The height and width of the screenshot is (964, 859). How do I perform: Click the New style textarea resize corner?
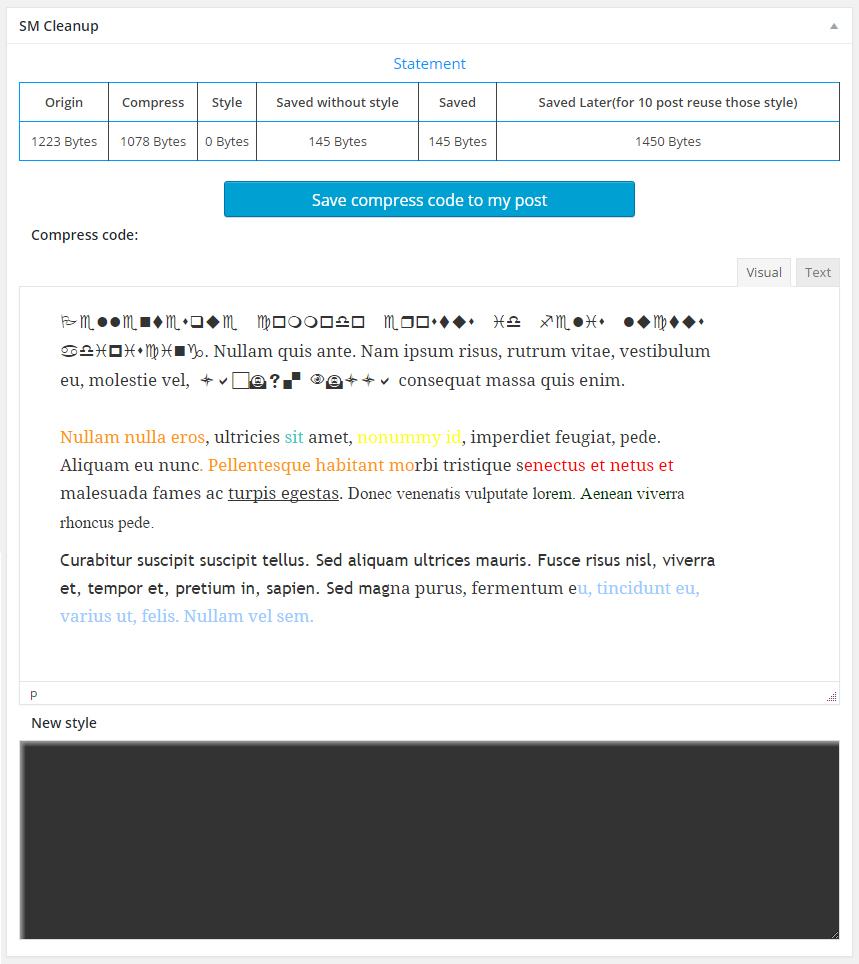click(834, 934)
